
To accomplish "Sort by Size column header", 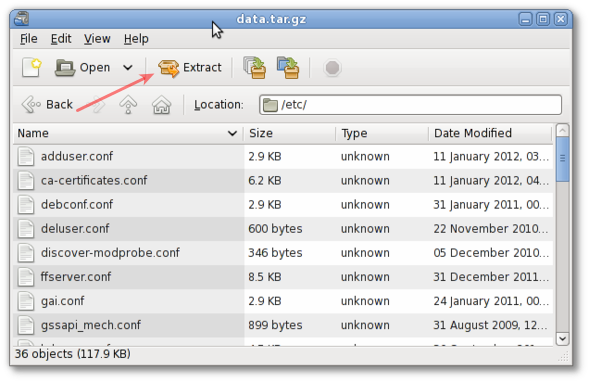I will 290,133.
